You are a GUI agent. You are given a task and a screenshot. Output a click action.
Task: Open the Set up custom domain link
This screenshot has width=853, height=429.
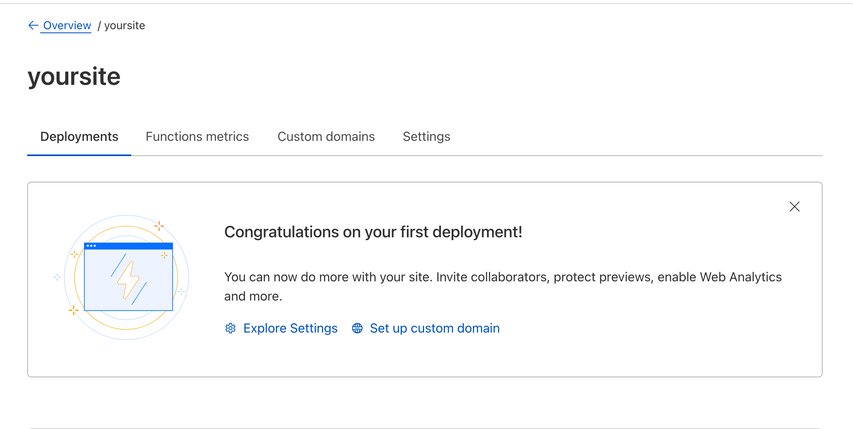pos(434,329)
